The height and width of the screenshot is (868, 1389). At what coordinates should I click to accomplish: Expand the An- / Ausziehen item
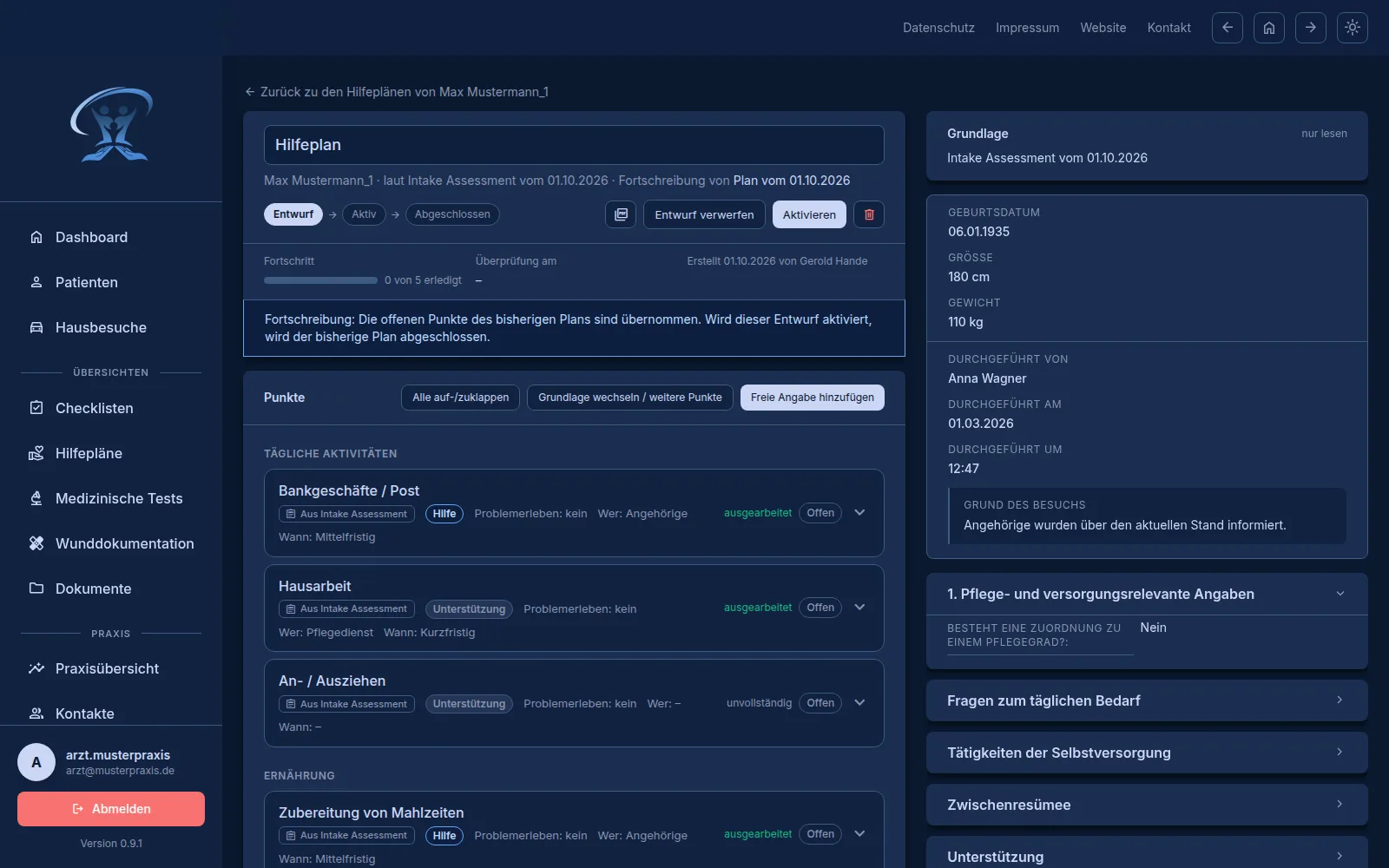[859, 703]
